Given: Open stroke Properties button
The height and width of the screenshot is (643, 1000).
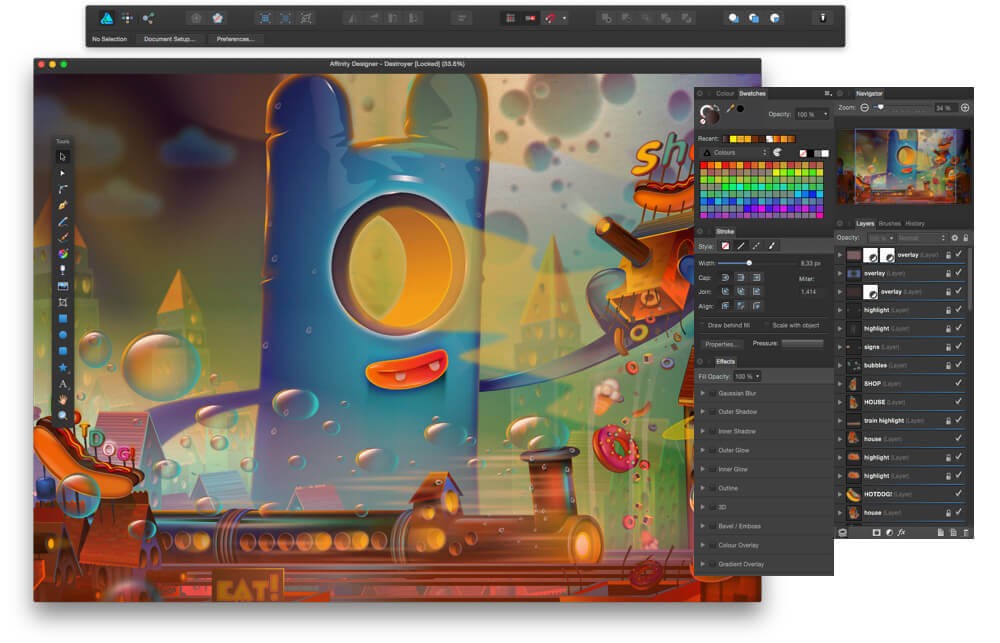Looking at the screenshot, I should coord(722,343).
